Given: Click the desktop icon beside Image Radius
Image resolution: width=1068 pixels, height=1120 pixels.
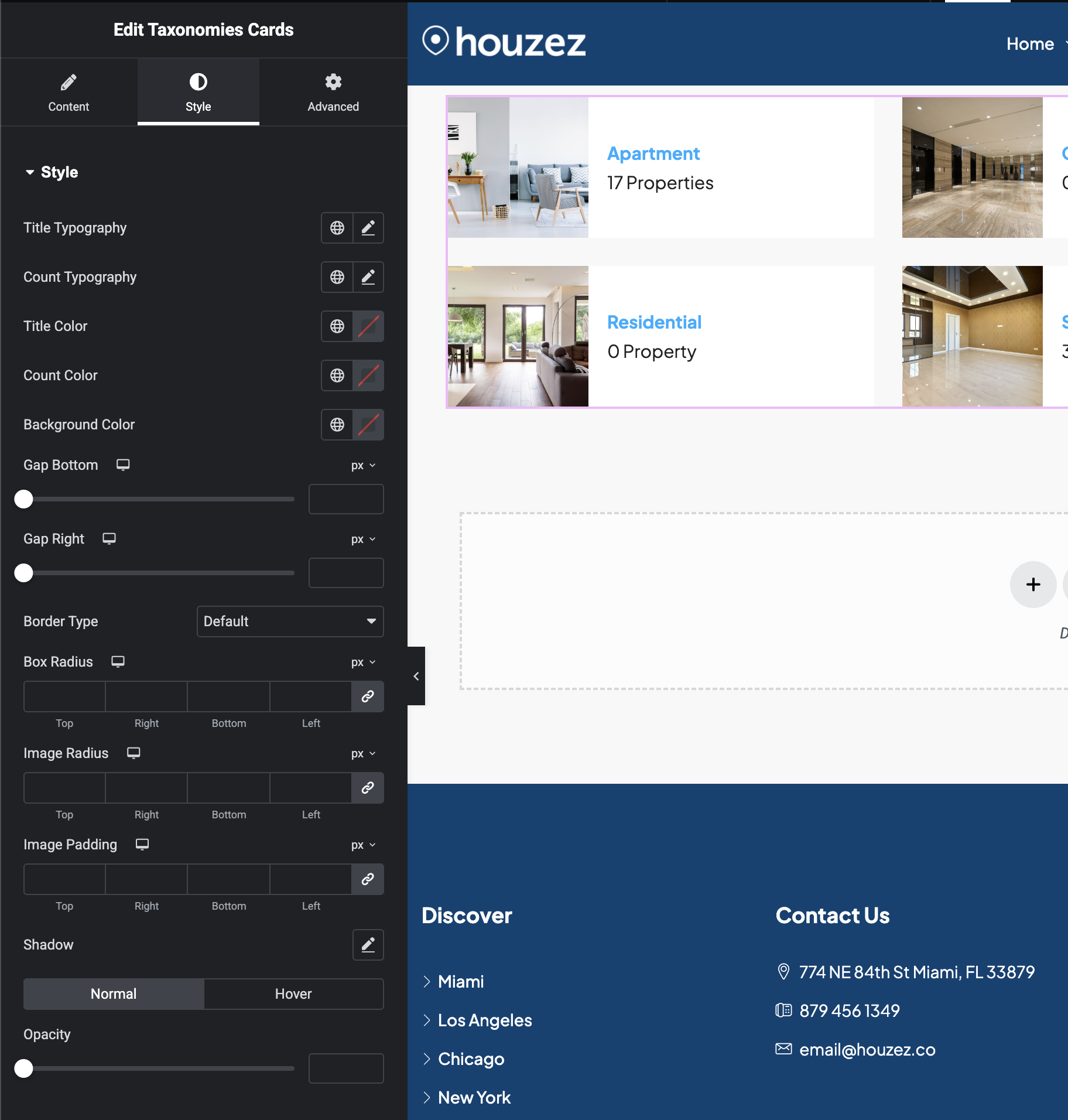Looking at the screenshot, I should pos(133,753).
